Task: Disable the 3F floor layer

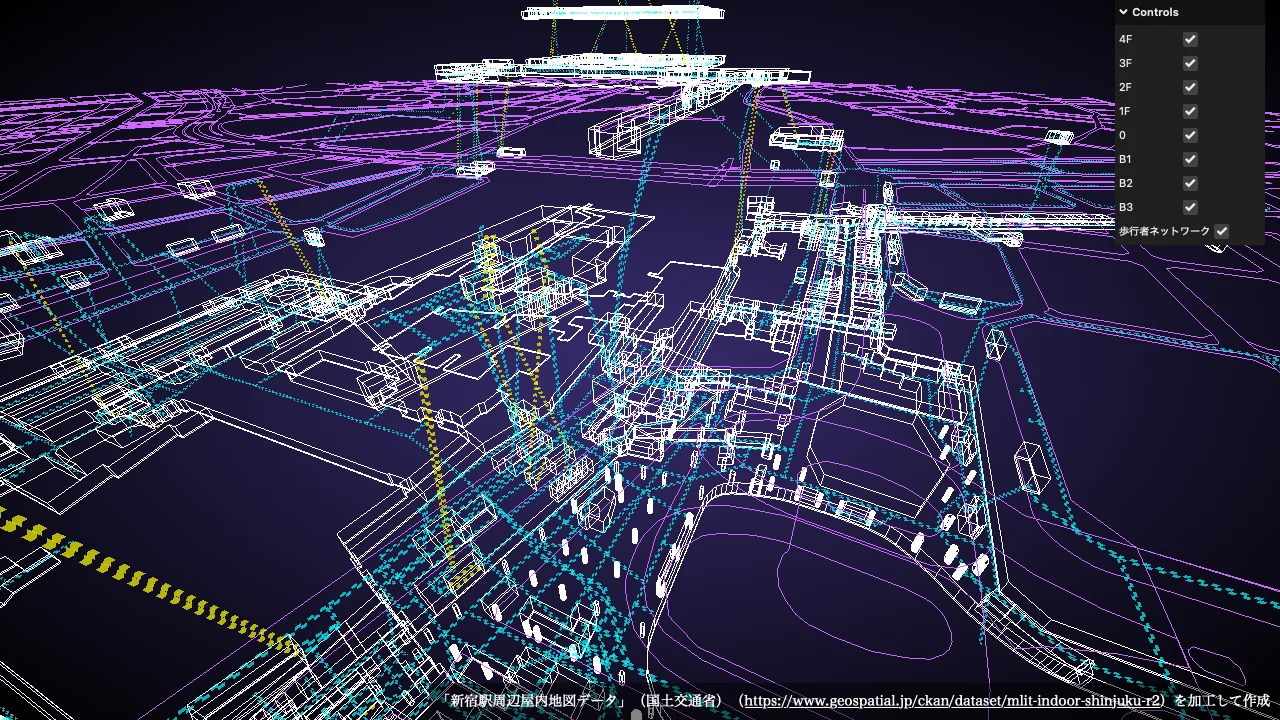Action: (1189, 63)
